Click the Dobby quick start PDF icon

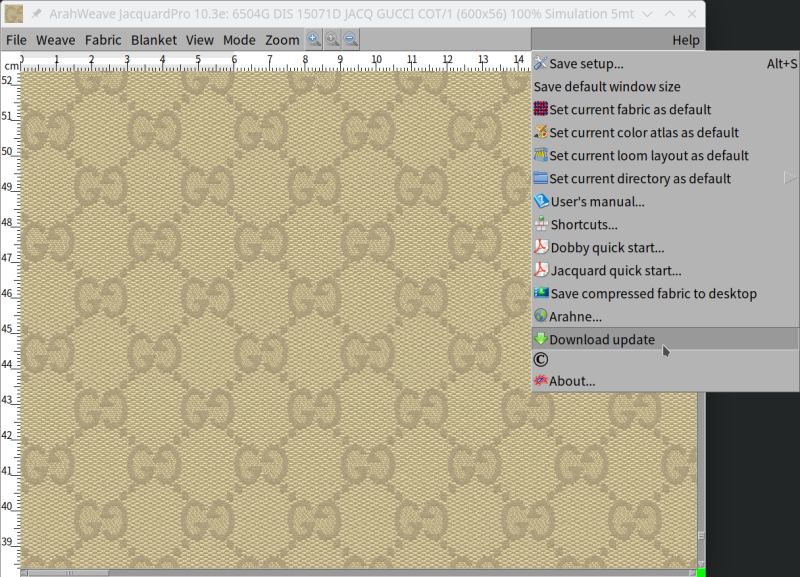pyautogui.click(x=541, y=247)
